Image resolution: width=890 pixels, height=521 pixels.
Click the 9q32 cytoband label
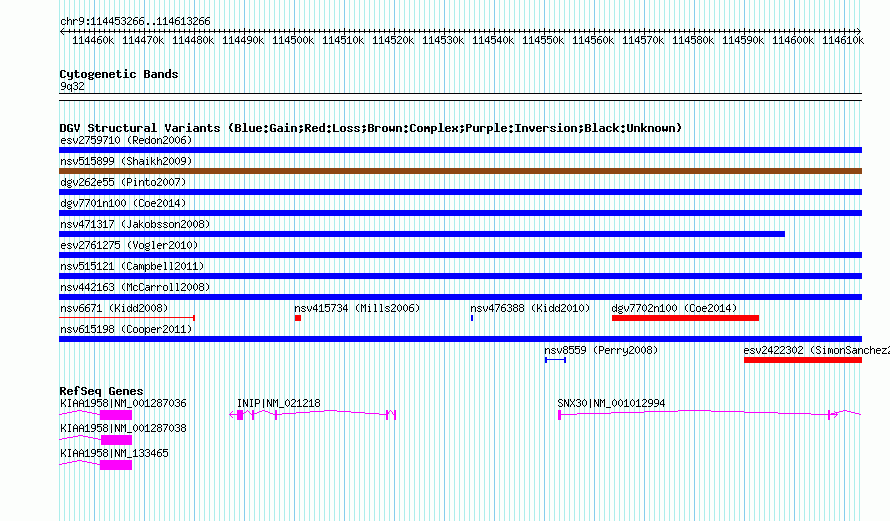coord(72,86)
